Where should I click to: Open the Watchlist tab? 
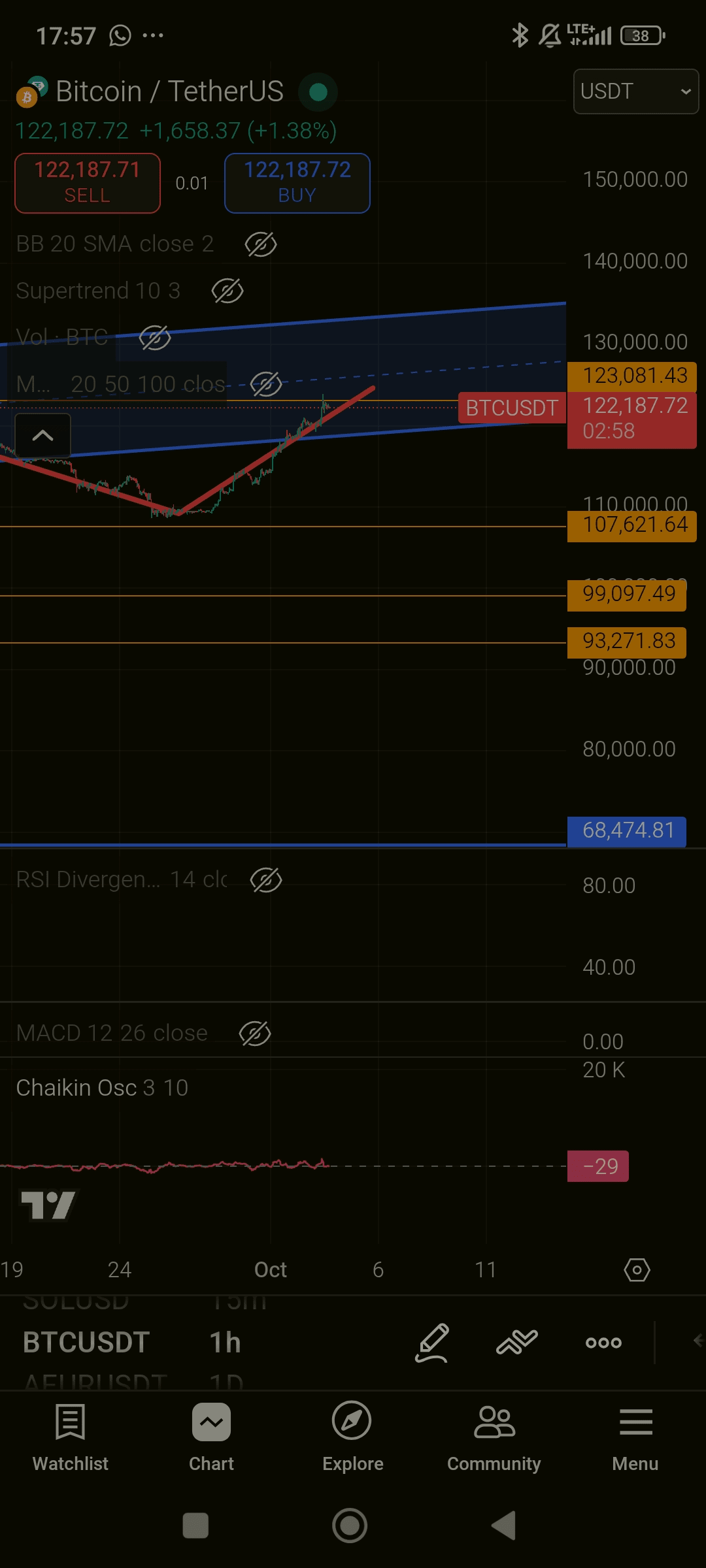tap(71, 1436)
